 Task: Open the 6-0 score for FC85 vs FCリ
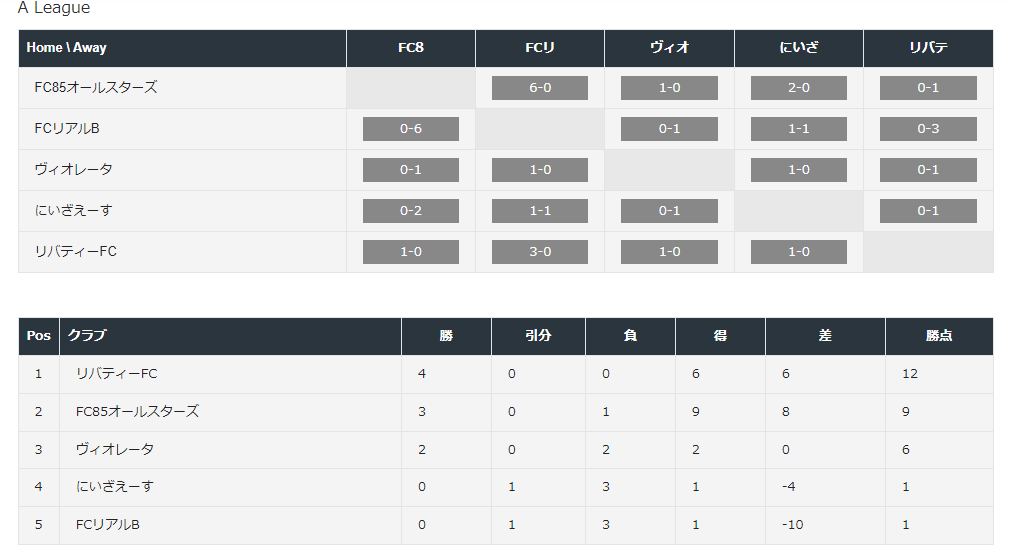[x=540, y=88]
